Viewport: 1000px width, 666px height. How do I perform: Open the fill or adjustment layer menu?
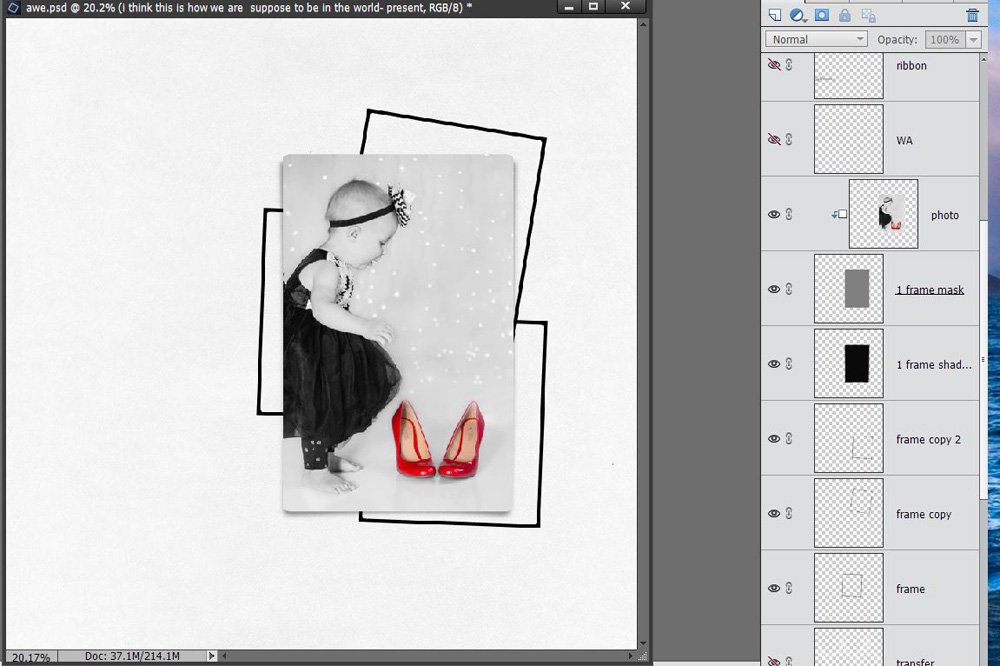click(797, 15)
